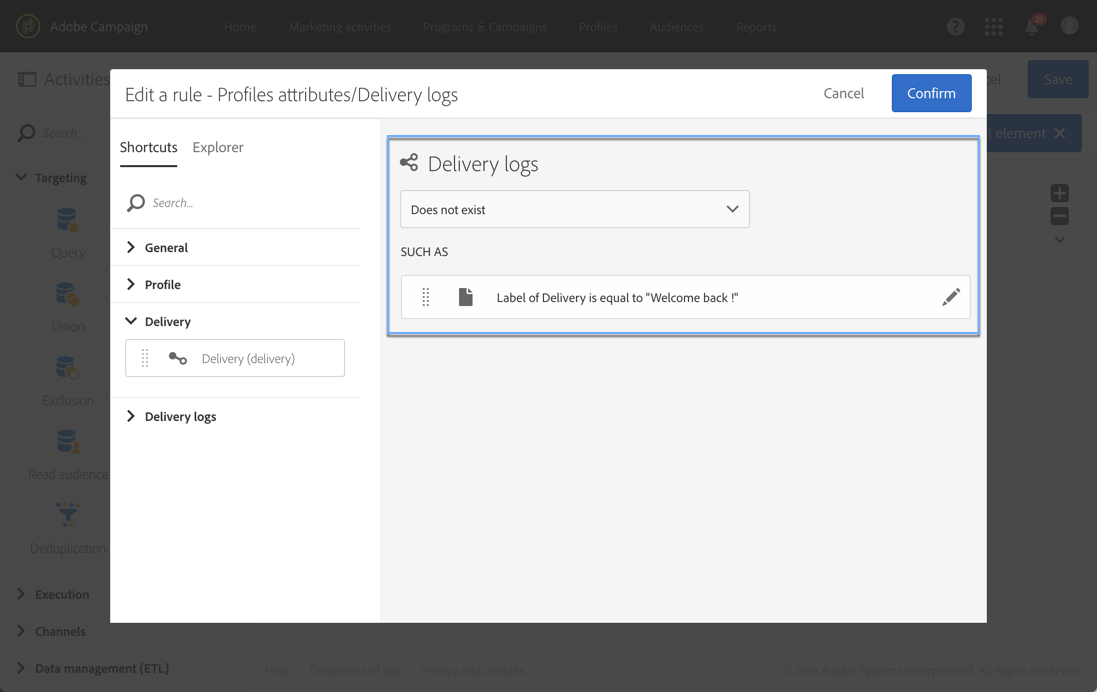The height and width of the screenshot is (692, 1097).
Task: Click the Delivery logs share icon
Action: pos(409,163)
